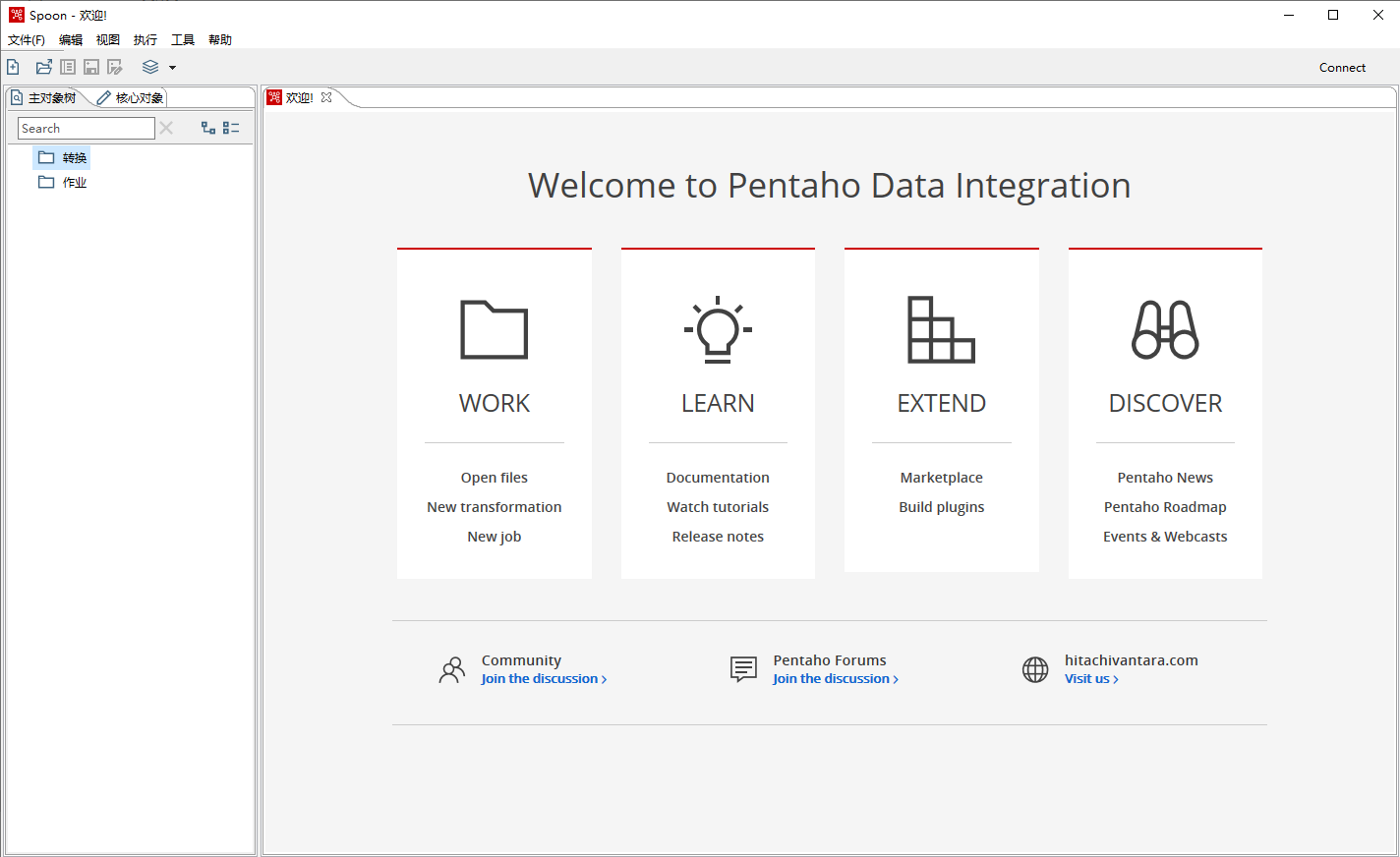Click the Welcome to Pentaho Data Integration heading
Screen dimensions: 1400x857
tap(829, 185)
